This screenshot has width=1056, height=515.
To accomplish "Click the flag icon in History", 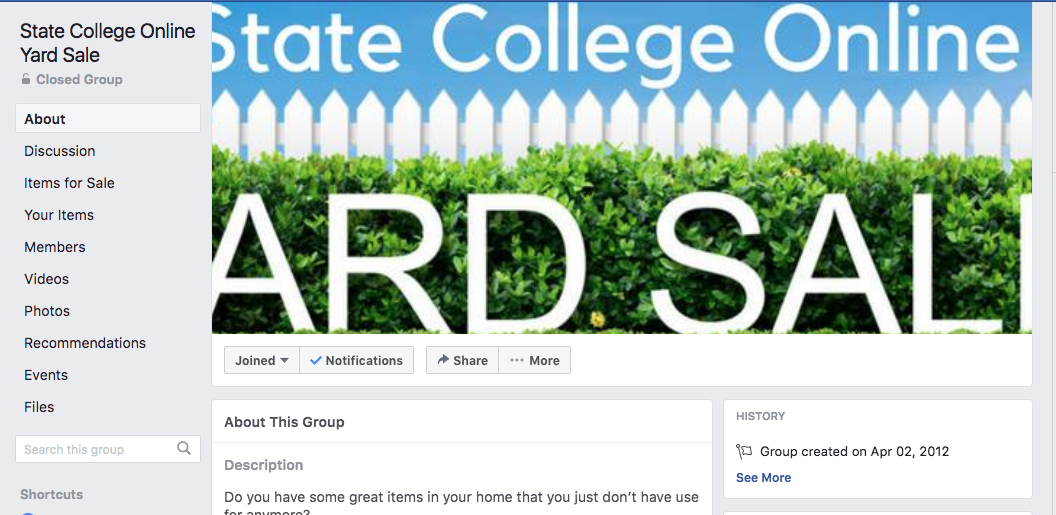I will coord(744,451).
